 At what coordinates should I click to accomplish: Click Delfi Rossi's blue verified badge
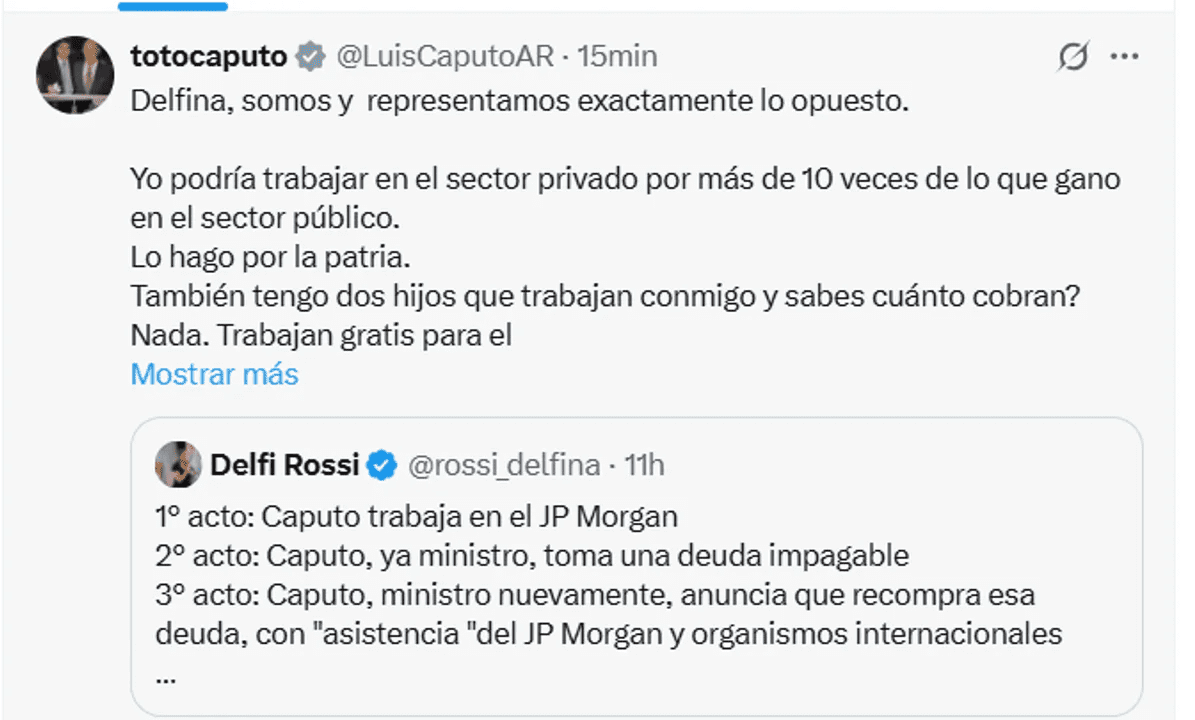[382, 465]
